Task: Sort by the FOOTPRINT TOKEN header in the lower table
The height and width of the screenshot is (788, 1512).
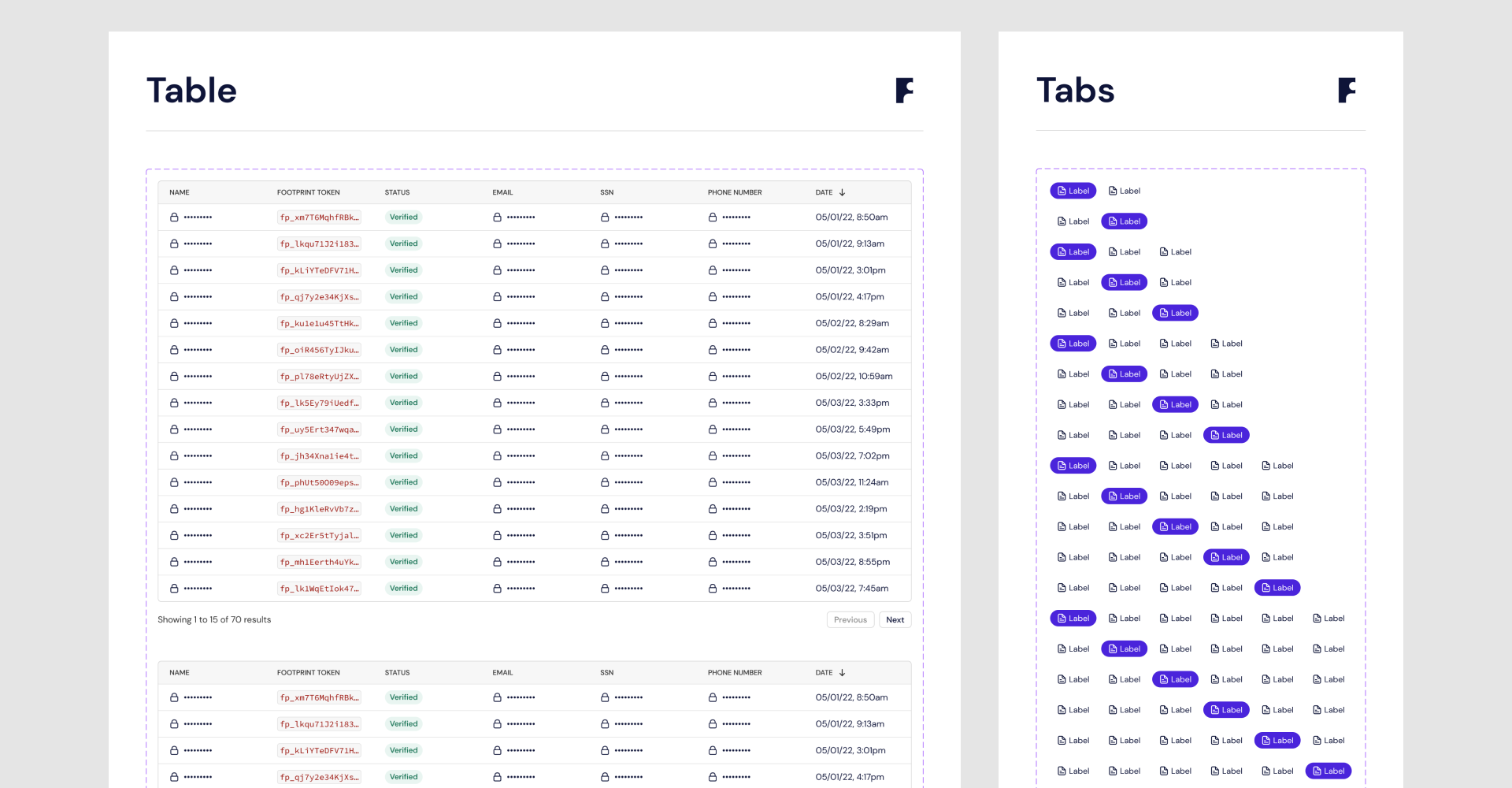Action: tap(308, 673)
